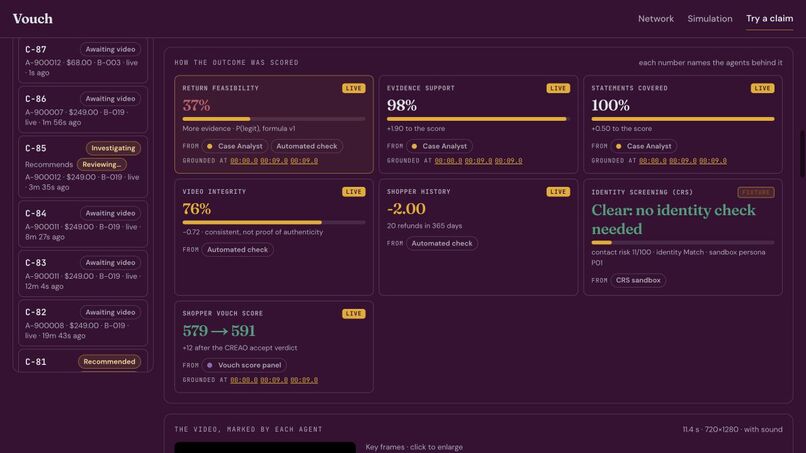806x453 pixels.
Task: Select the -2.00 shopper history value
Action: click(406, 209)
